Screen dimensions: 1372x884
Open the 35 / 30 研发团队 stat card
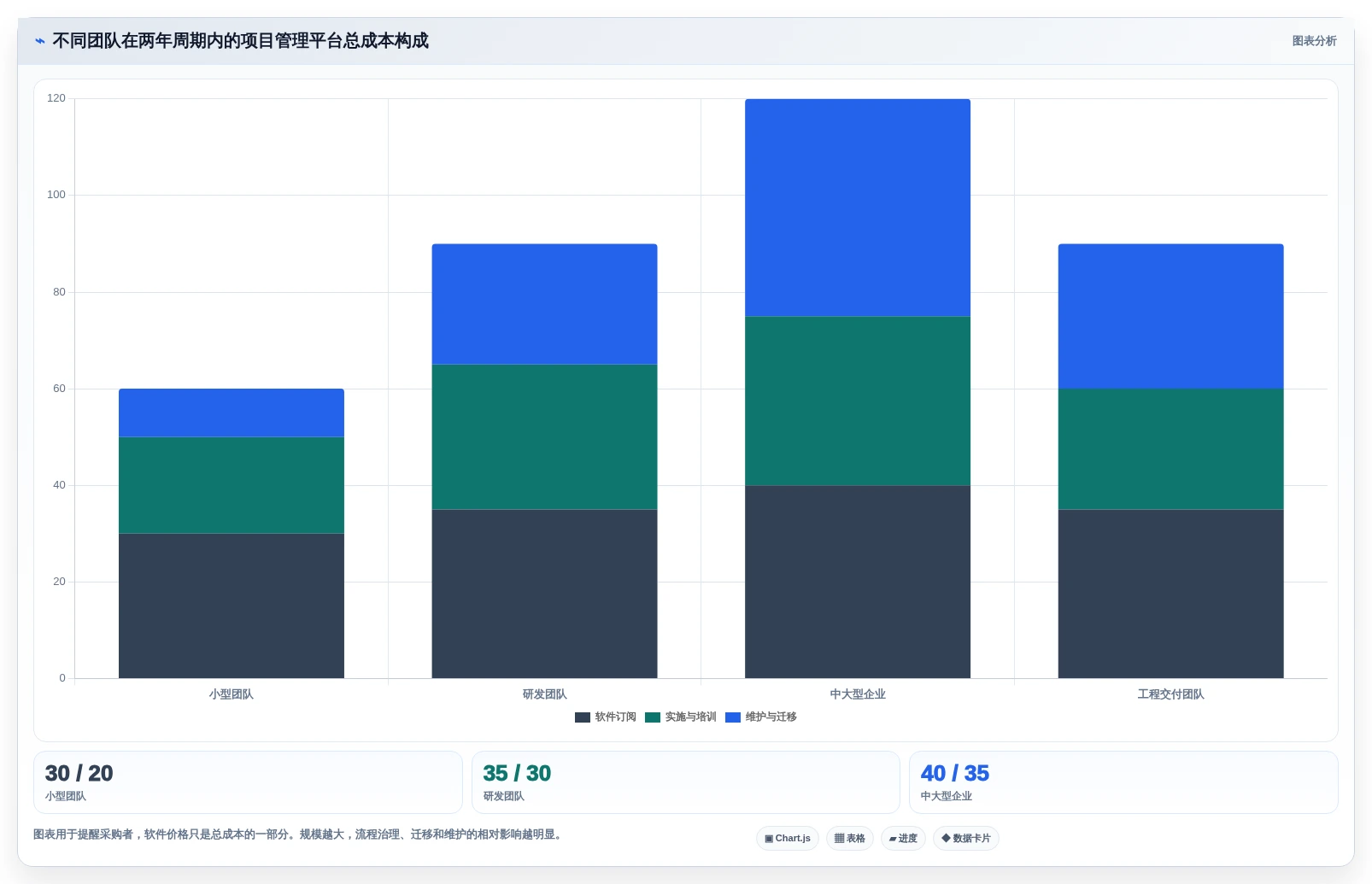(x=686, y=782)
